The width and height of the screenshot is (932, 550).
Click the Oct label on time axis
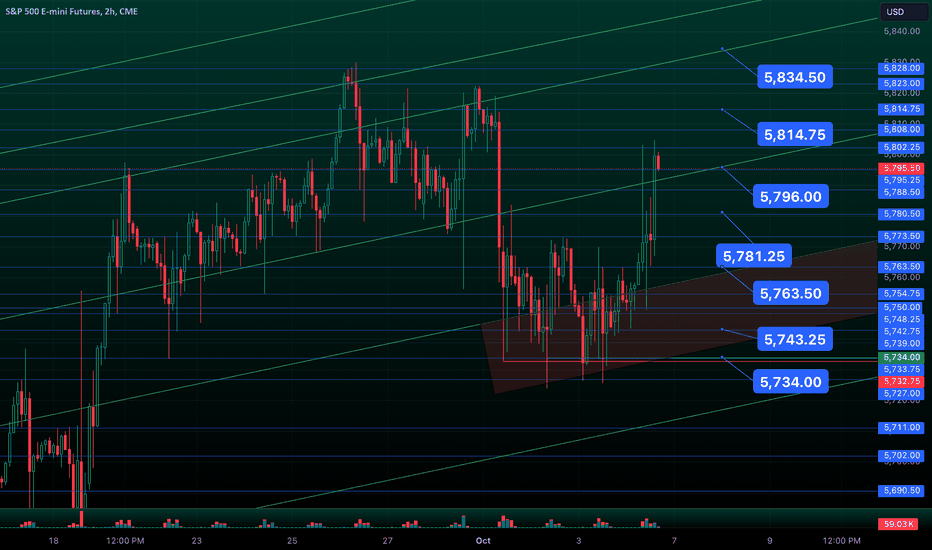pos(483,541)
